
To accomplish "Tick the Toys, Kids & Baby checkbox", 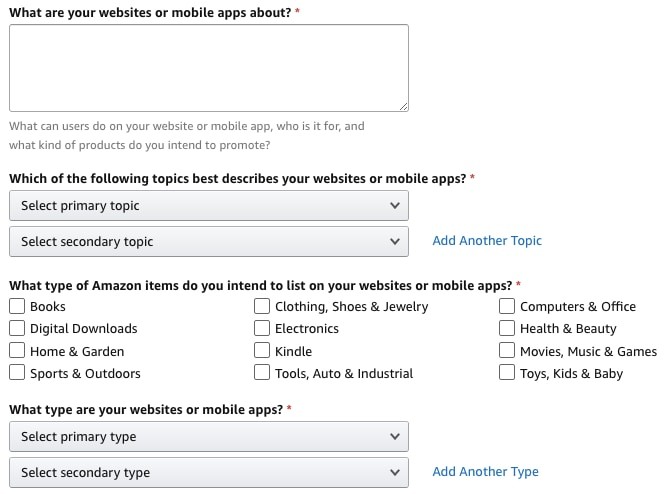I will pos(507,373).
